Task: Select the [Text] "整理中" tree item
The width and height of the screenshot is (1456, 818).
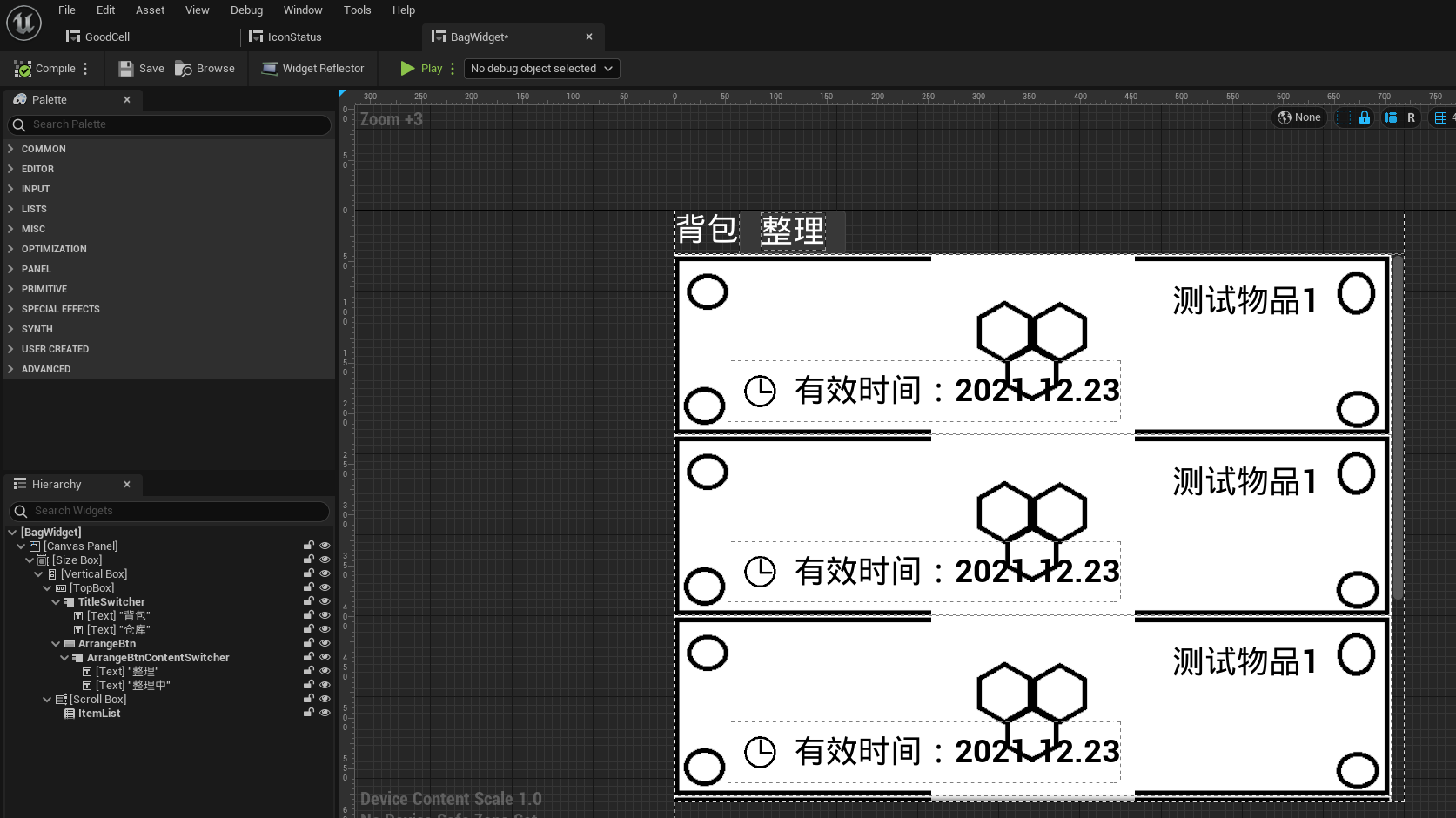Action: pyautogui.click(x=133, y=686)
